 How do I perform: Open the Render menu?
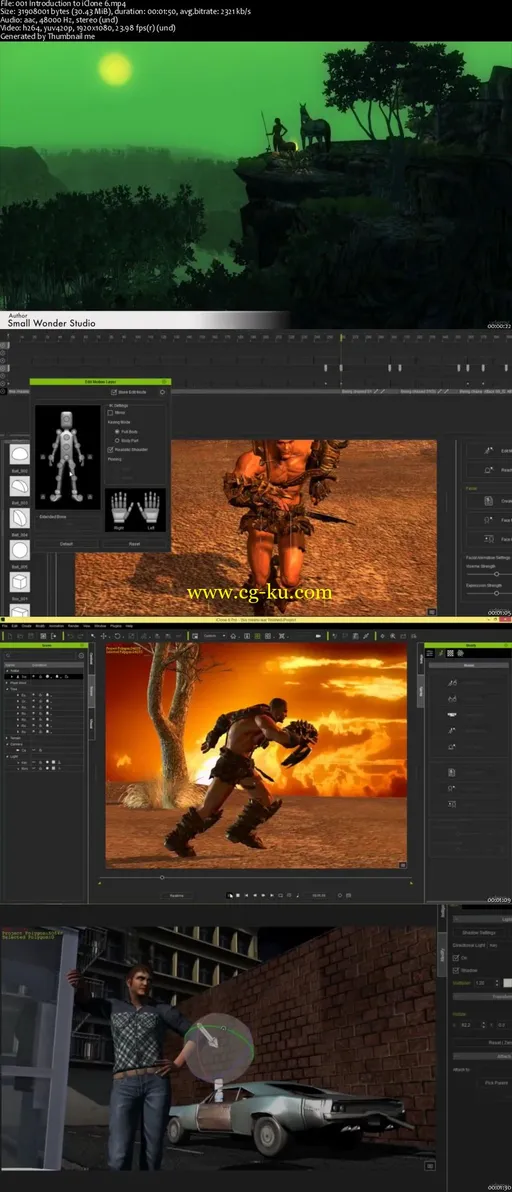pos(74,626)
